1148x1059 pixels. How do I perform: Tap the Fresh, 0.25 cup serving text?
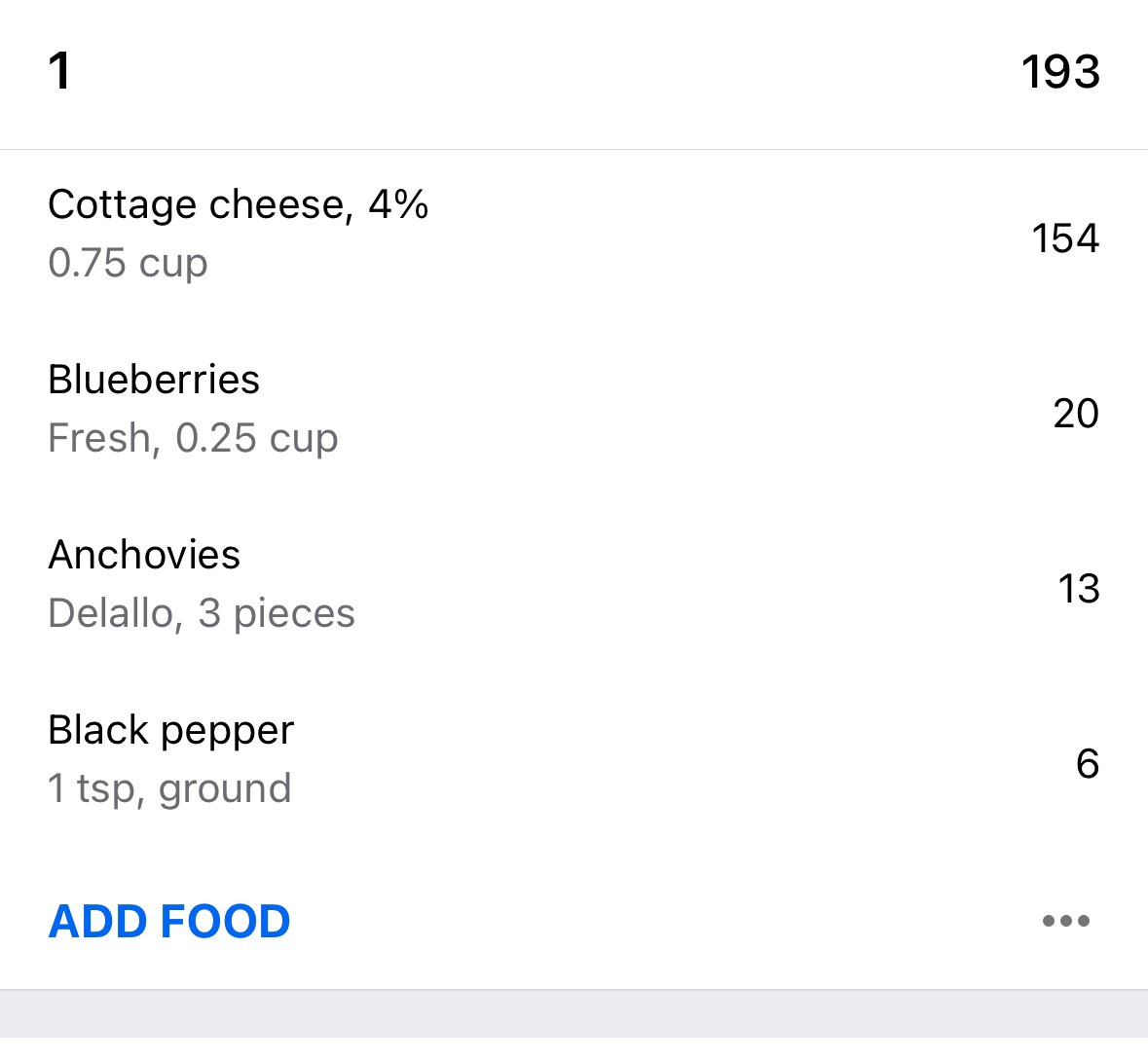194,438
